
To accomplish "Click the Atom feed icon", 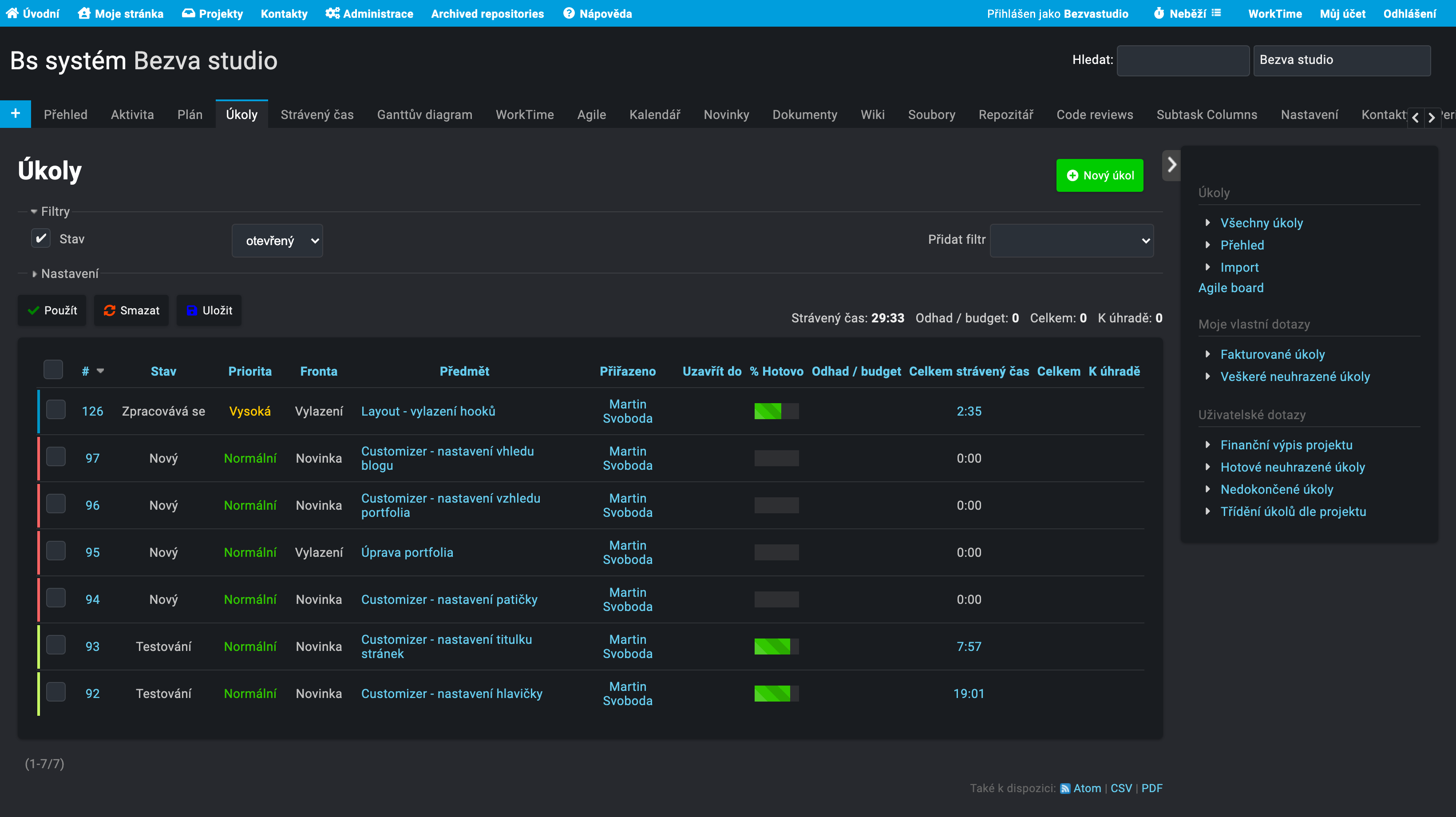I will (1065, 788).
